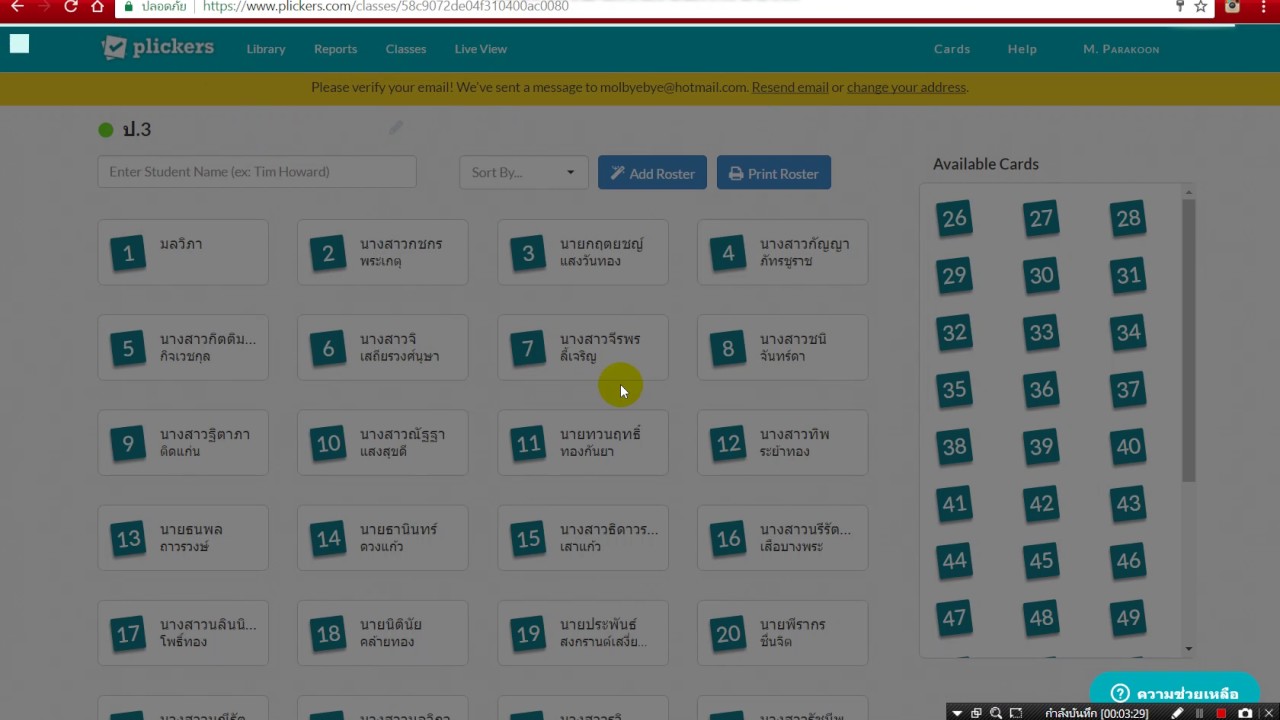The height and width of the screenshot is (720, 1280).
Task: Select student card number 19
Action: [583, 633]
